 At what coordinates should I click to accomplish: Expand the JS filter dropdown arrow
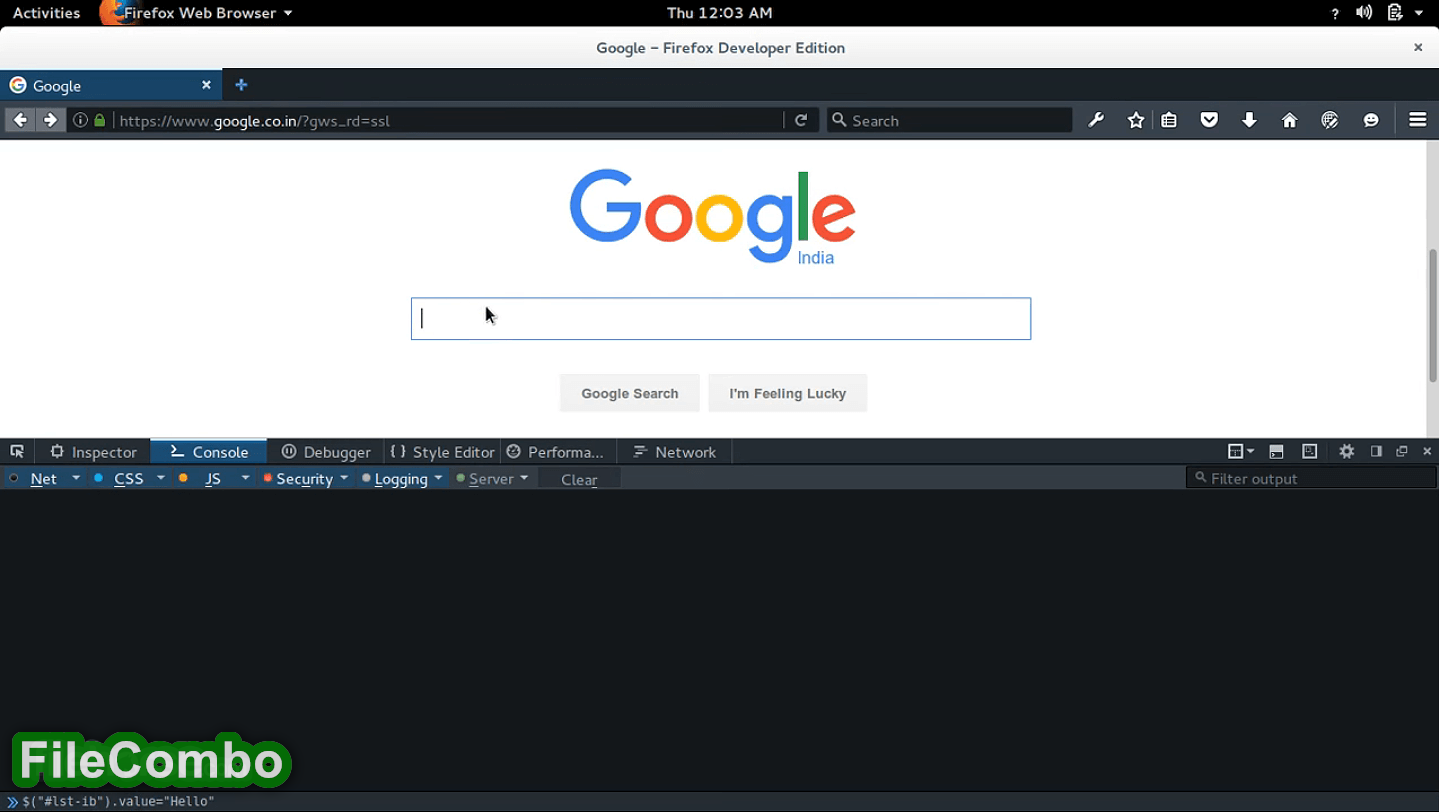click(246, 478)
